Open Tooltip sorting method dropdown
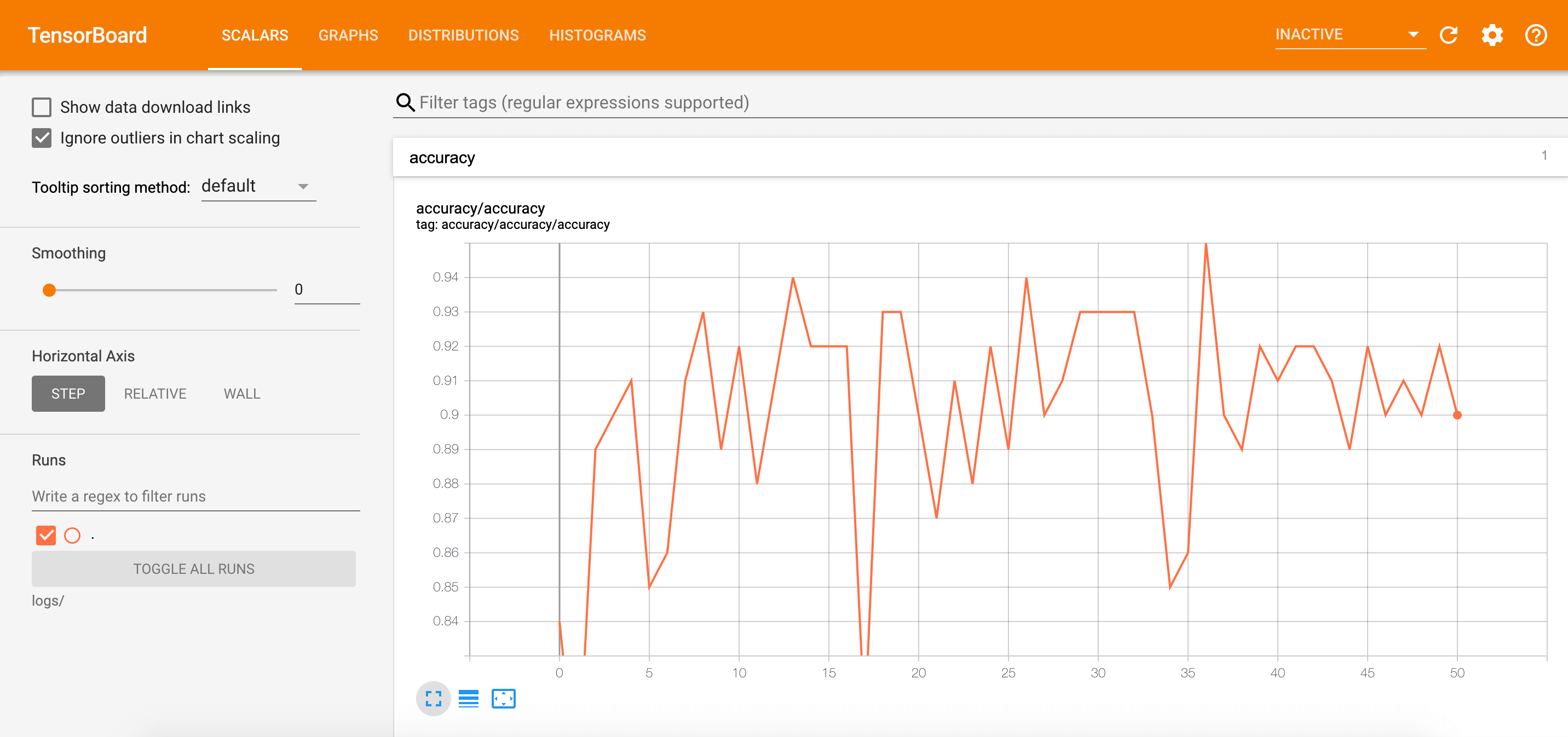Viewport: 1568px width, 737px height. coord(258,186)
